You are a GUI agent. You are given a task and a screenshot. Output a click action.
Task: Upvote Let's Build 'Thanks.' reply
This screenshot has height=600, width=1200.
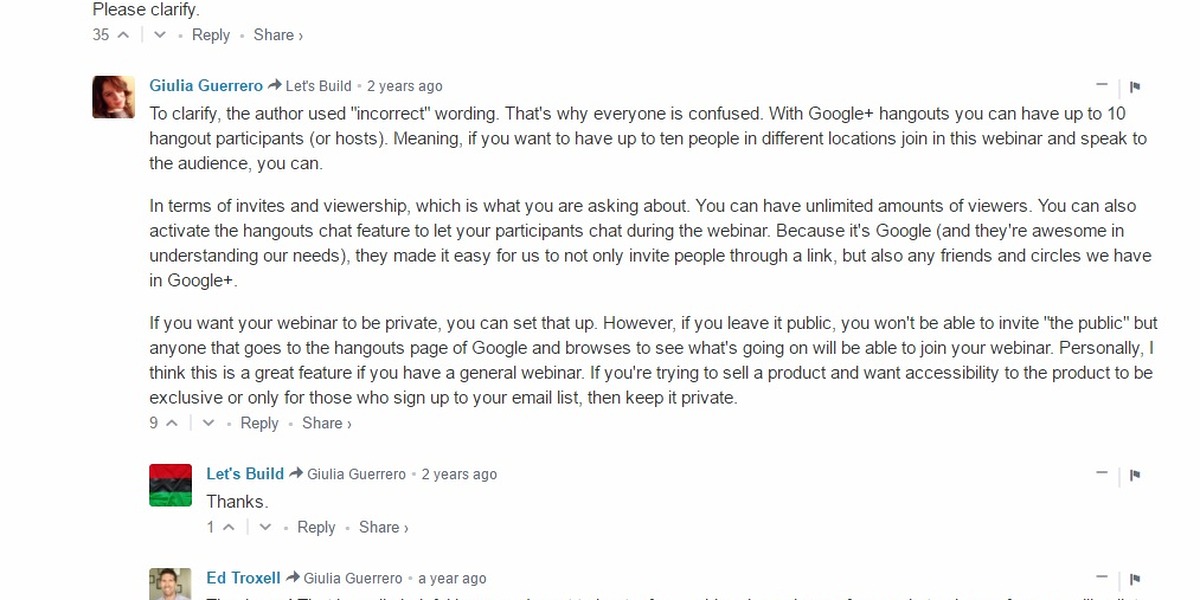[x=228, y=527]
